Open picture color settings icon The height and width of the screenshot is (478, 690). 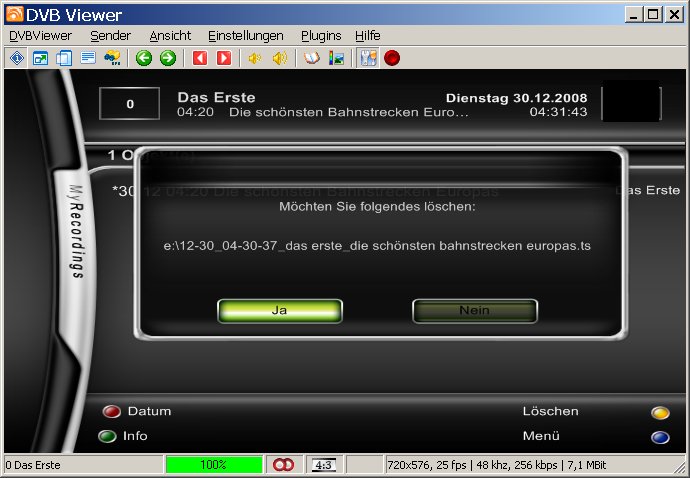336,58
